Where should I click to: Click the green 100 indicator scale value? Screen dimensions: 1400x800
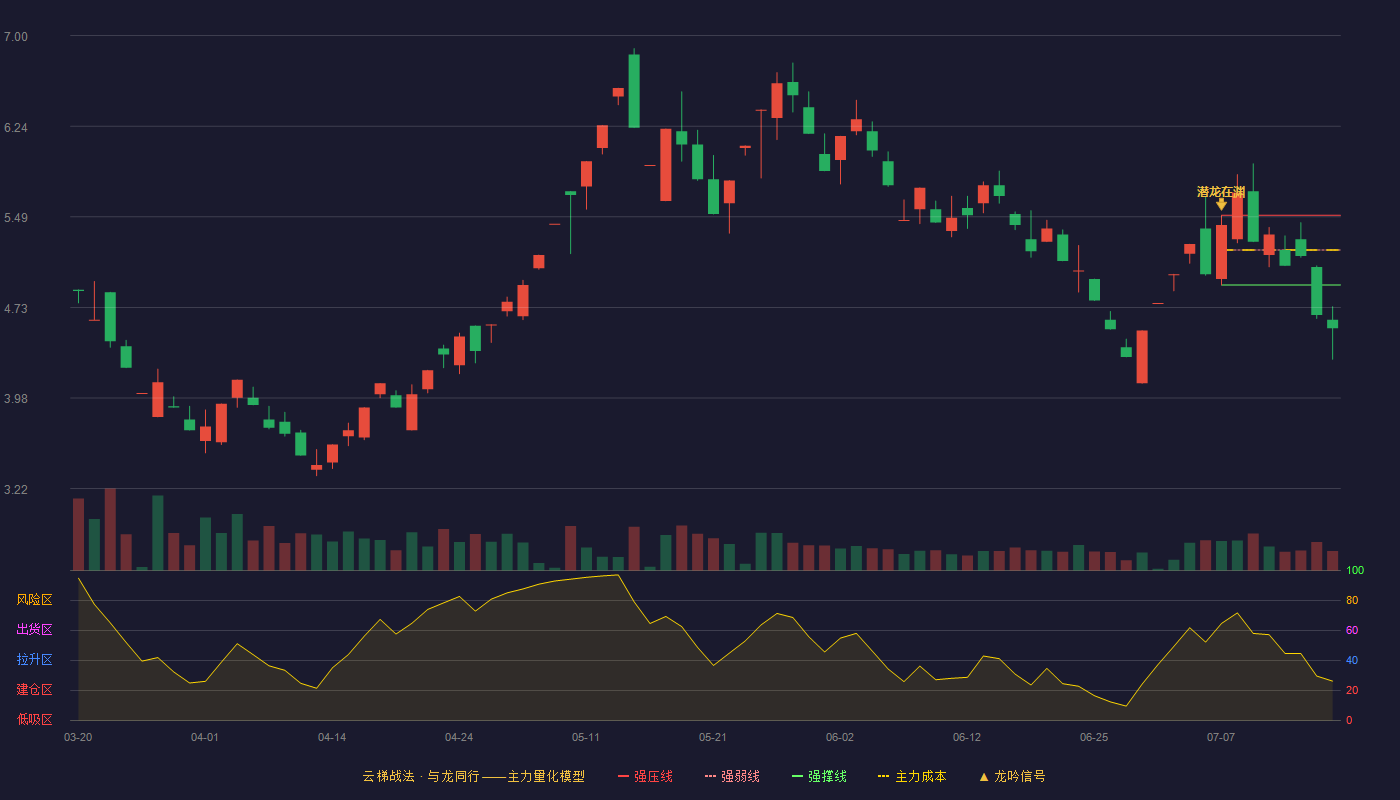[x=1355, y=571]
